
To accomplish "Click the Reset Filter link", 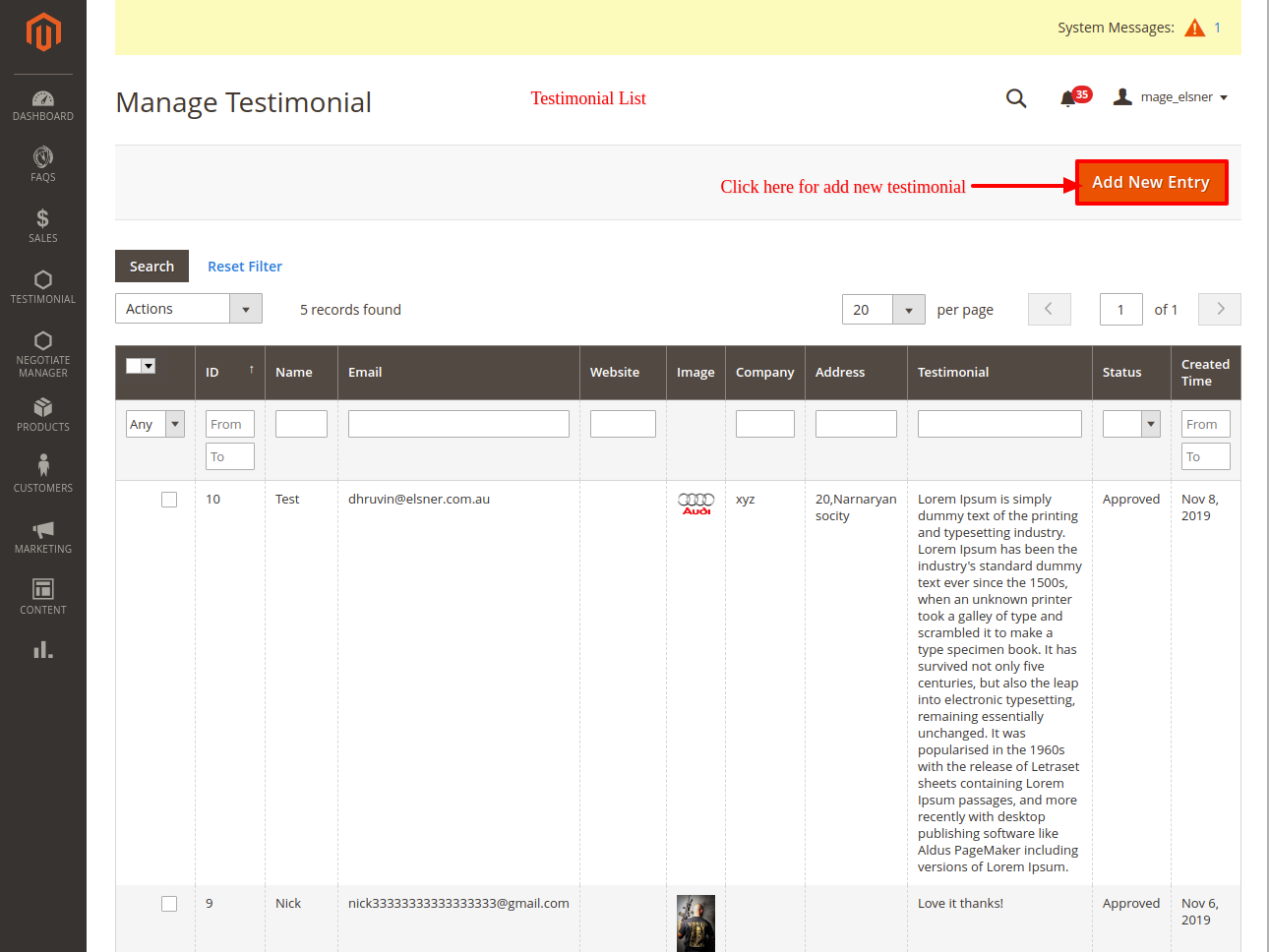I will click(x=245, y=267).
